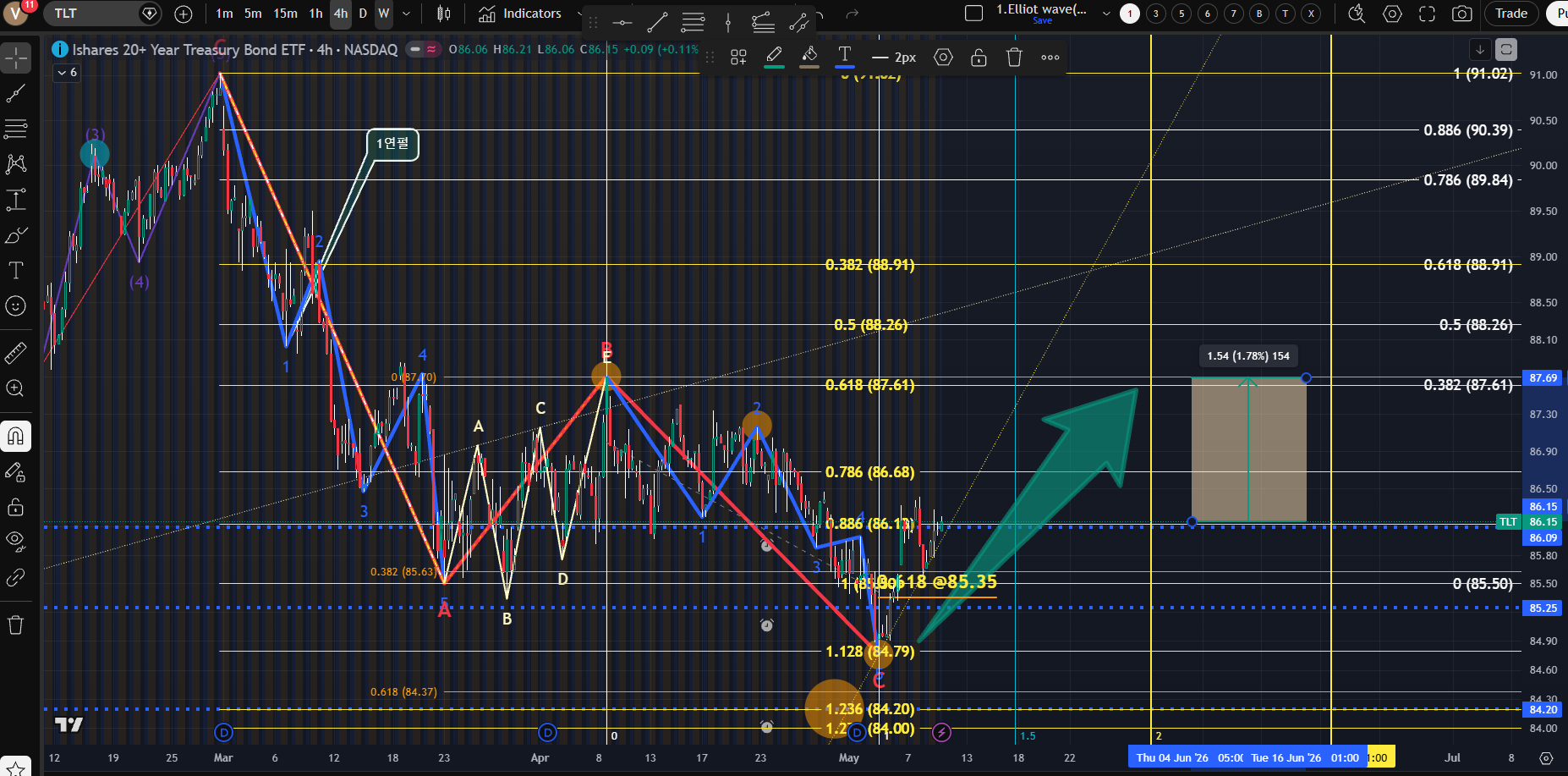Open the drawing settings hexagon icon
1568x776 pixels.
pos(943,58)
